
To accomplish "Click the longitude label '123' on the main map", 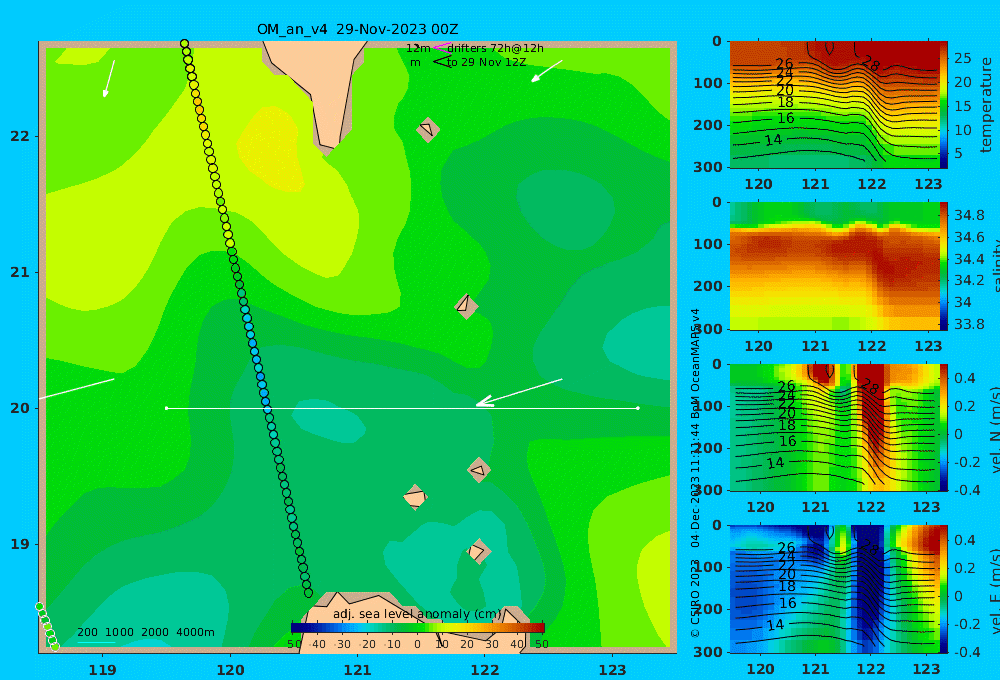I will click(613, 670).
